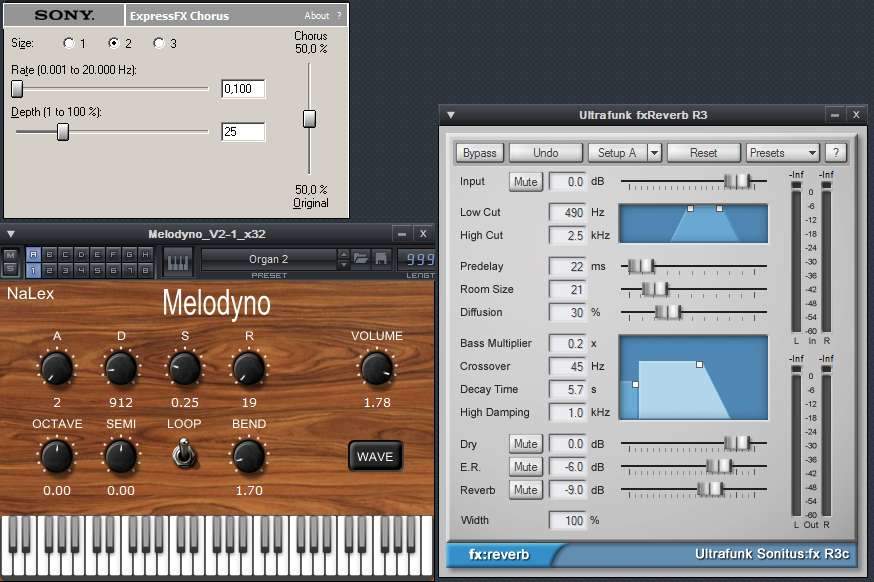The image size is (874, 582).
Task: Click Reset in fxReverb
Action: [x=703, y=153]
